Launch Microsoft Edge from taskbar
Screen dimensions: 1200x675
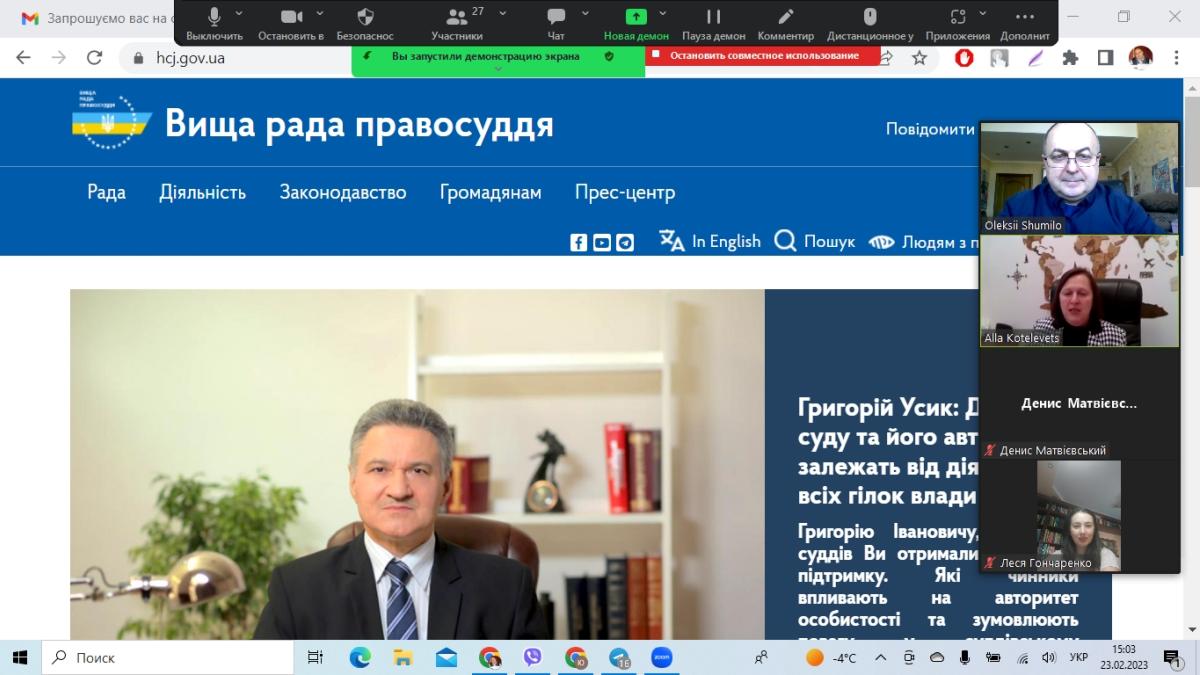tap(360, 657)
